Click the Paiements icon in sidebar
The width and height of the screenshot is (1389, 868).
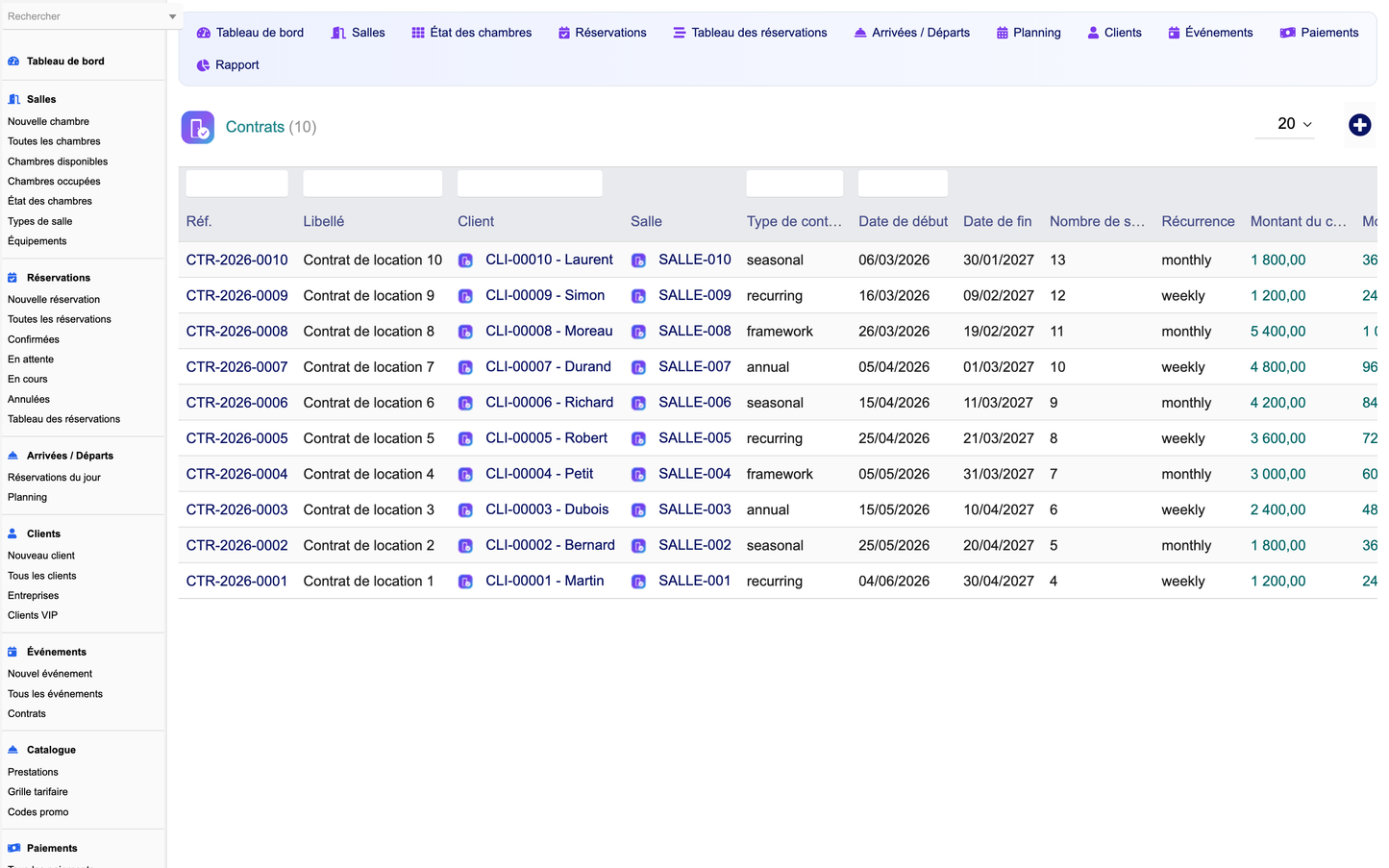pyautogui.click(x=13, y=848)
